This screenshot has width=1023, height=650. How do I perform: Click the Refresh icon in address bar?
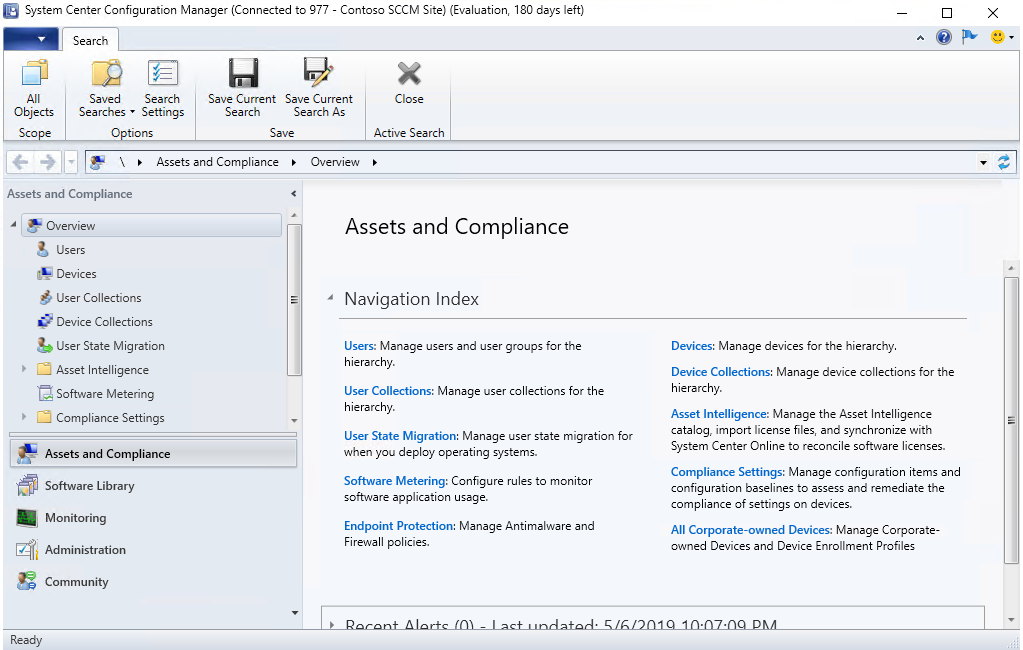(1003, 162)
